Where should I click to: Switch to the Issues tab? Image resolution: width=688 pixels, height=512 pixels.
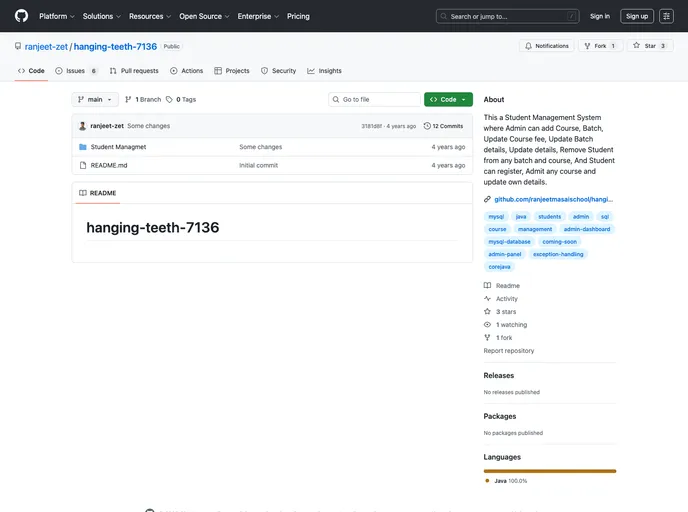(77, 71)
